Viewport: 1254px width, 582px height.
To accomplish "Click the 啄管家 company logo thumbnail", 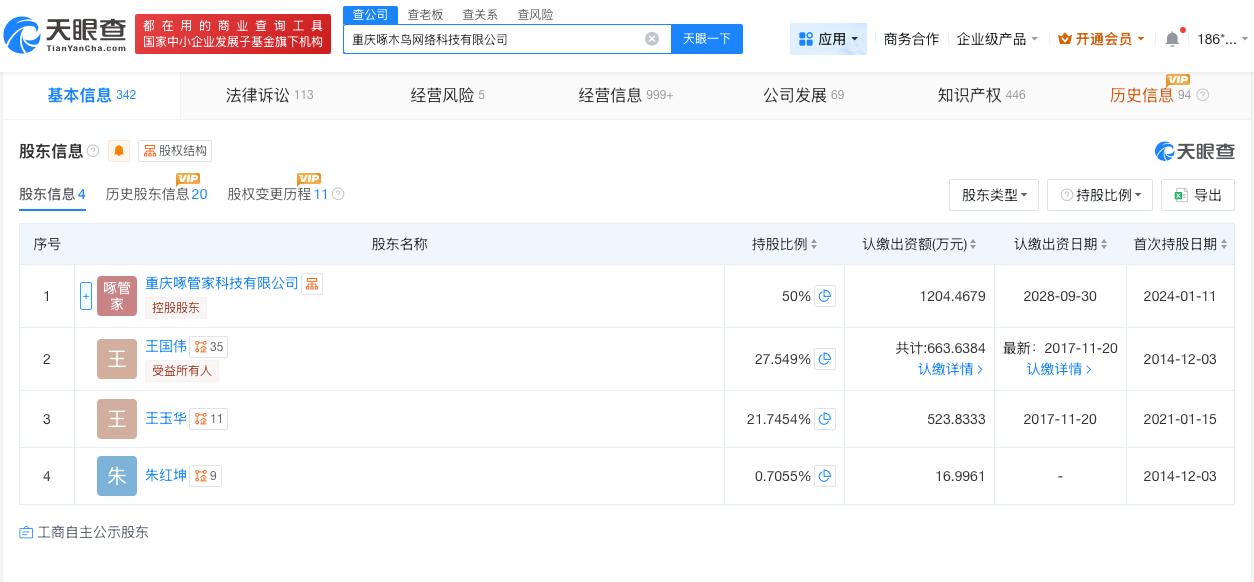I will click(117, 296).
